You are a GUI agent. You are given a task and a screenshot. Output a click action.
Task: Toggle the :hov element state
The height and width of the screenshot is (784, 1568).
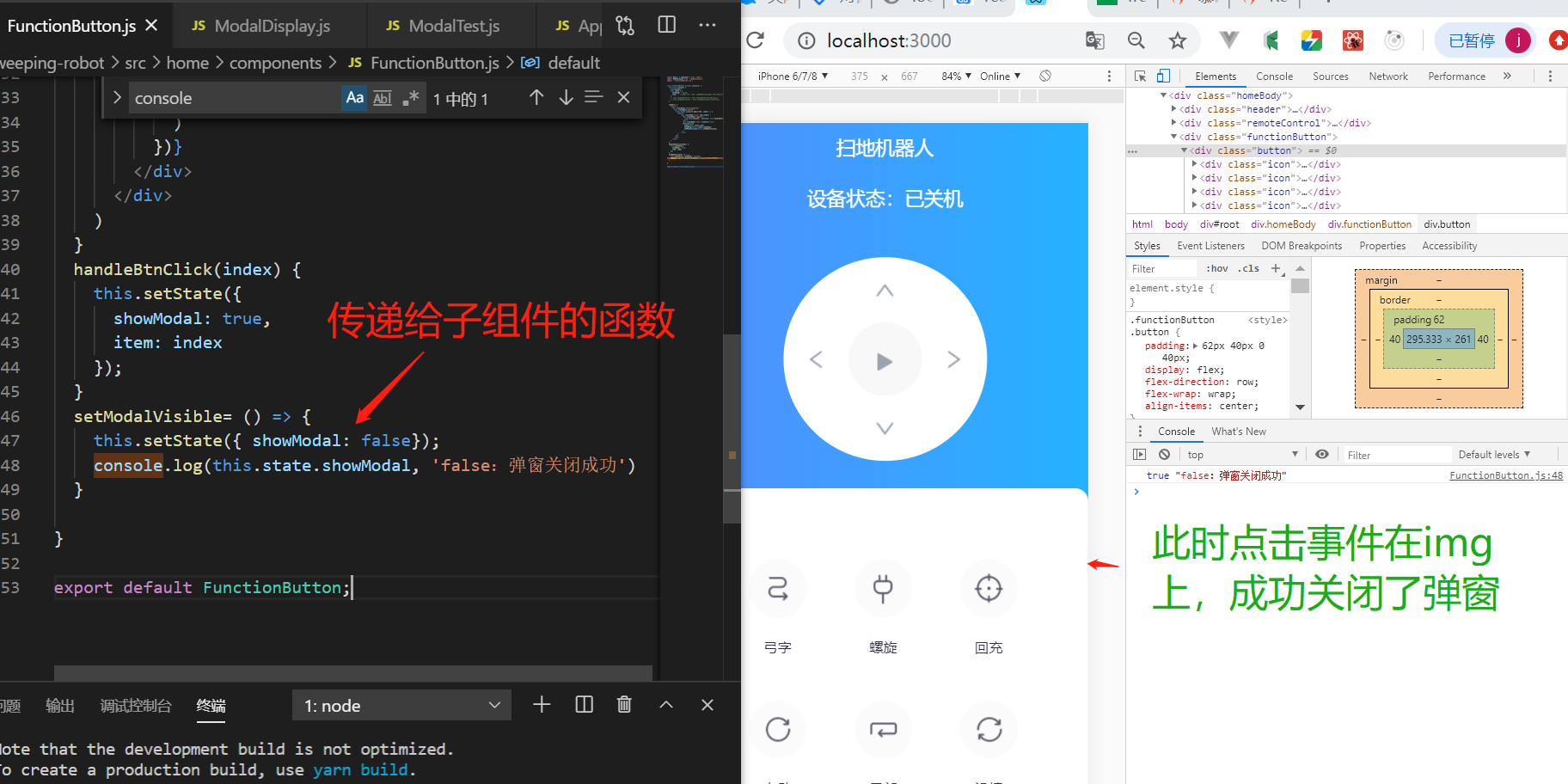click(1216, 269)
